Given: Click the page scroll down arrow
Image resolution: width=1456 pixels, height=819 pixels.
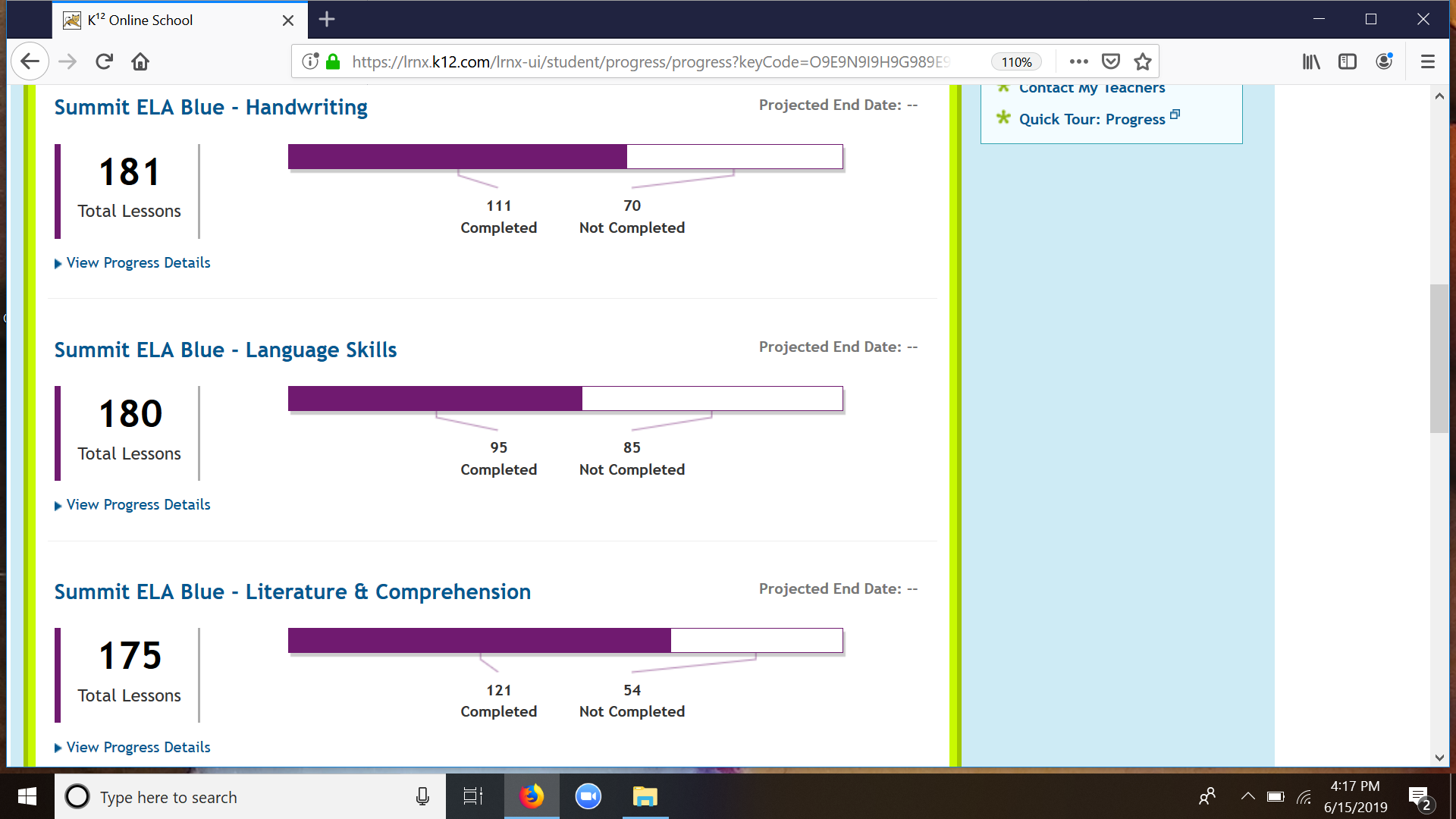Looking at the screenshot, I should click(x=1439, y=758).
